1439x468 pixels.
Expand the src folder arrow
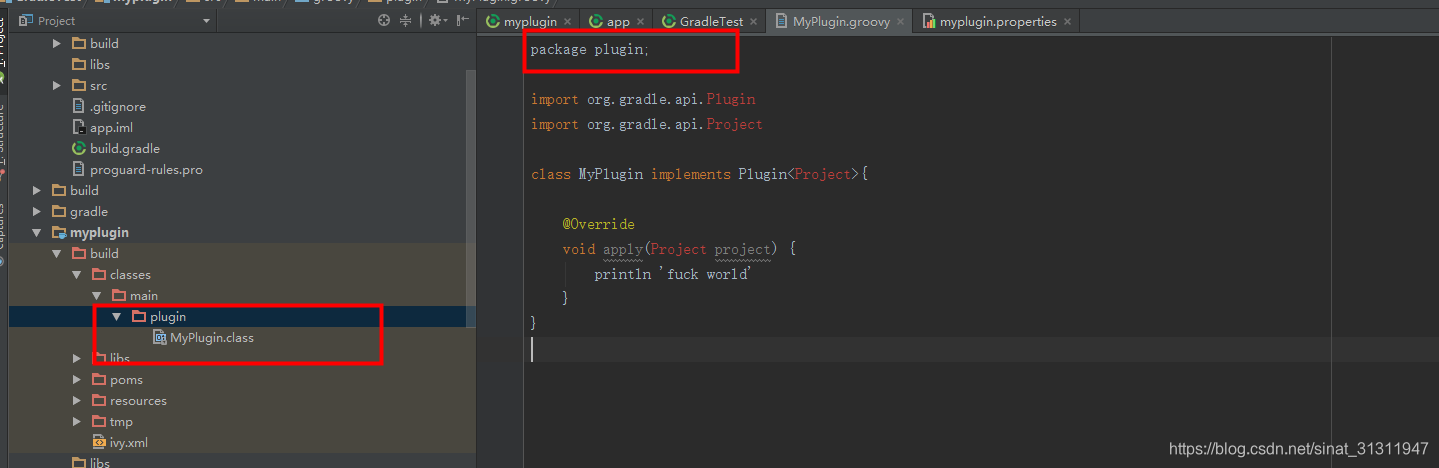[57, 85]
